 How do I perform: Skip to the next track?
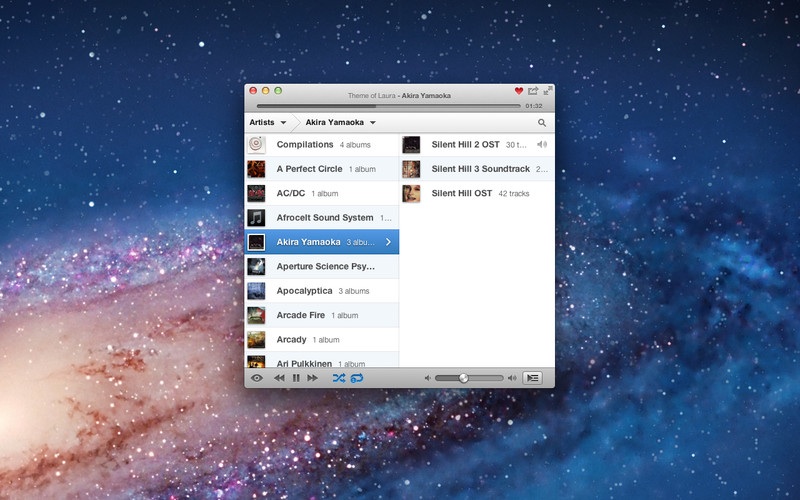pos(312,378)
